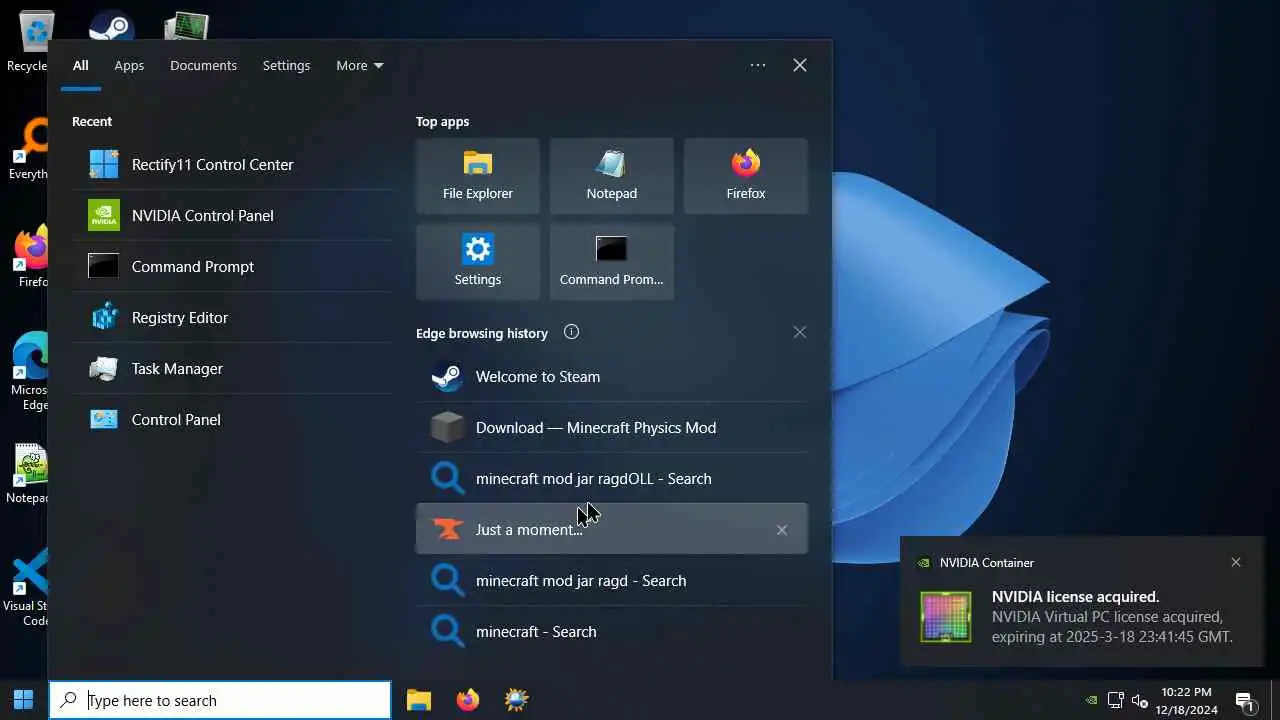
Task: Click the NVIDIA notification color grid image
Action: [x=945, y=616]
